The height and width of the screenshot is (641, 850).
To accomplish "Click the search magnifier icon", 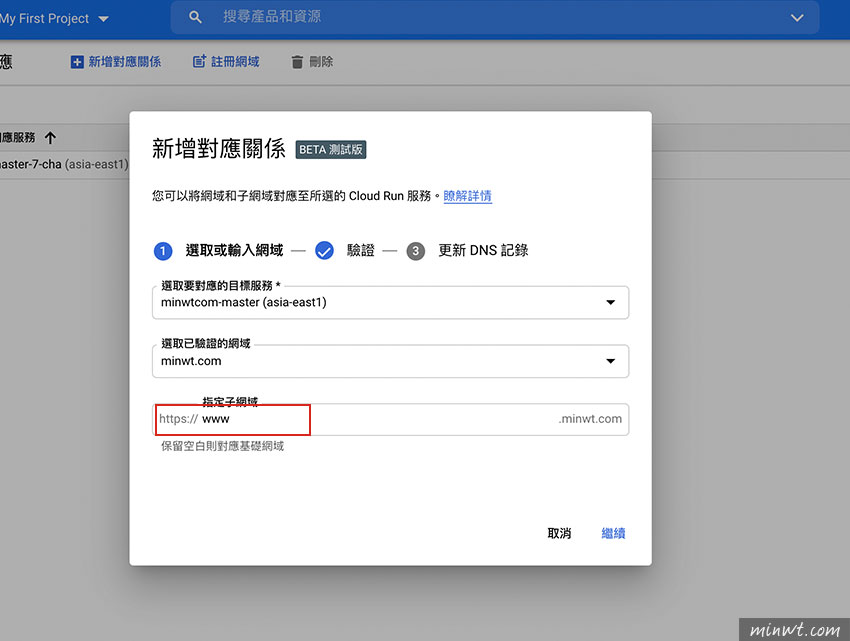I will pos(195,17).
